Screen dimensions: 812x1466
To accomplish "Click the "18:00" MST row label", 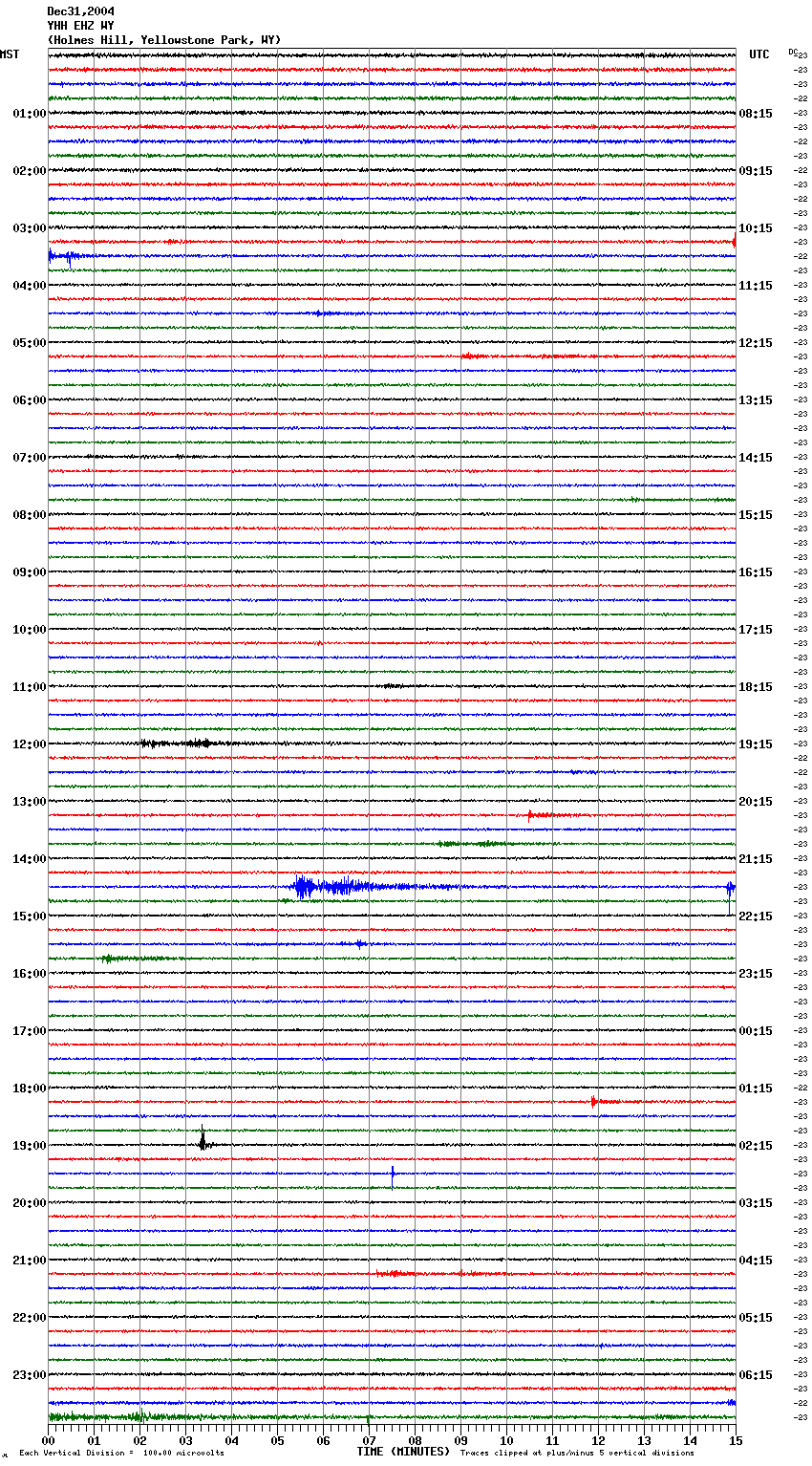I will (30, 1089).
